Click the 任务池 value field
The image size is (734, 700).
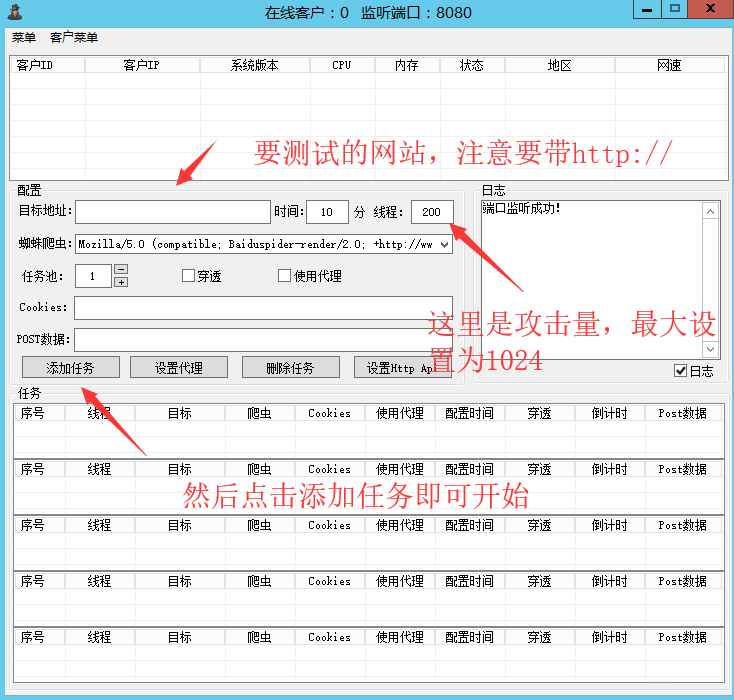[x=93, y=276]
